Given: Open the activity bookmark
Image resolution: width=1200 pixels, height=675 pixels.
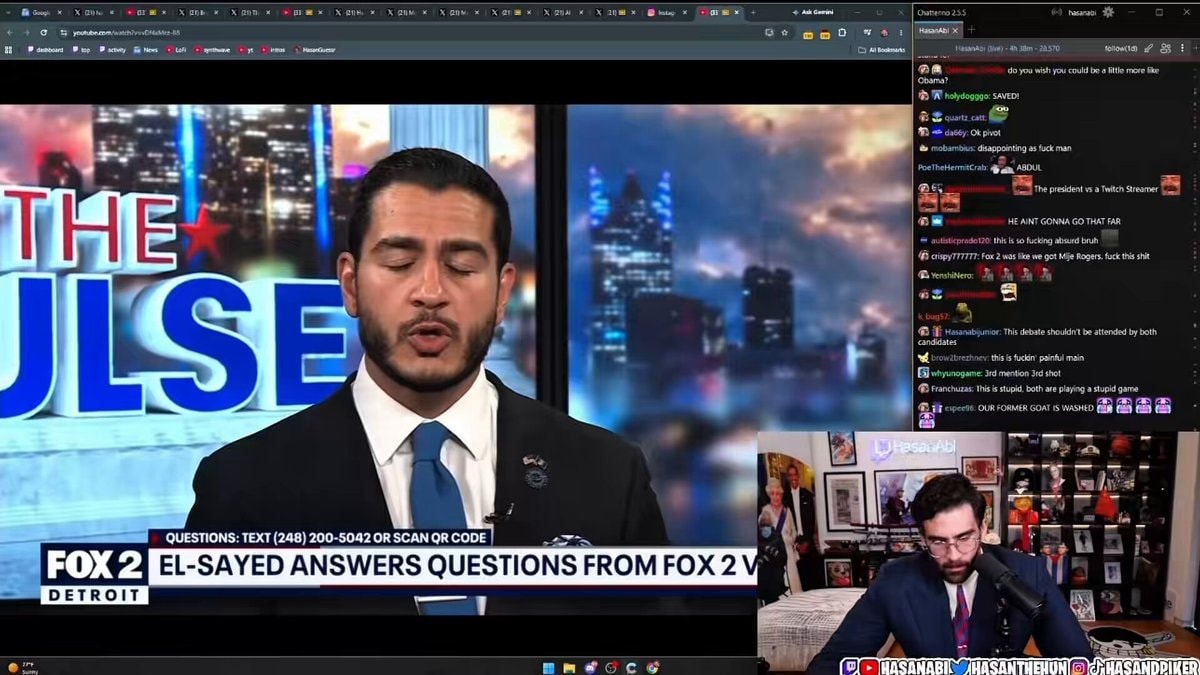Looking at the screenshot, I should [x=113, y=49].
